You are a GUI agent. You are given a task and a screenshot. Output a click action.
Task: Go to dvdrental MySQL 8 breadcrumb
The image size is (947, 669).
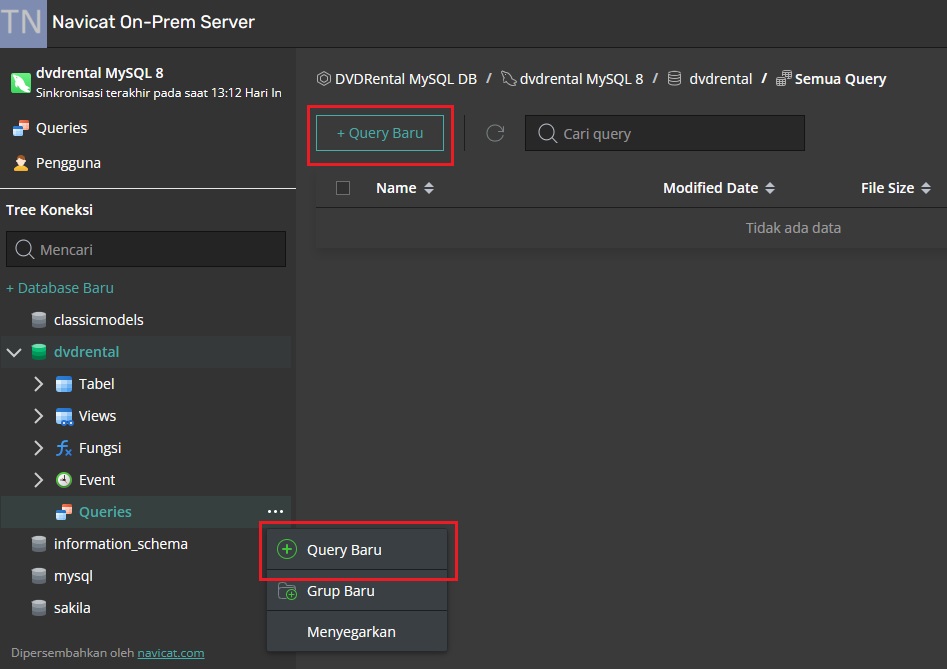(581, 79)
